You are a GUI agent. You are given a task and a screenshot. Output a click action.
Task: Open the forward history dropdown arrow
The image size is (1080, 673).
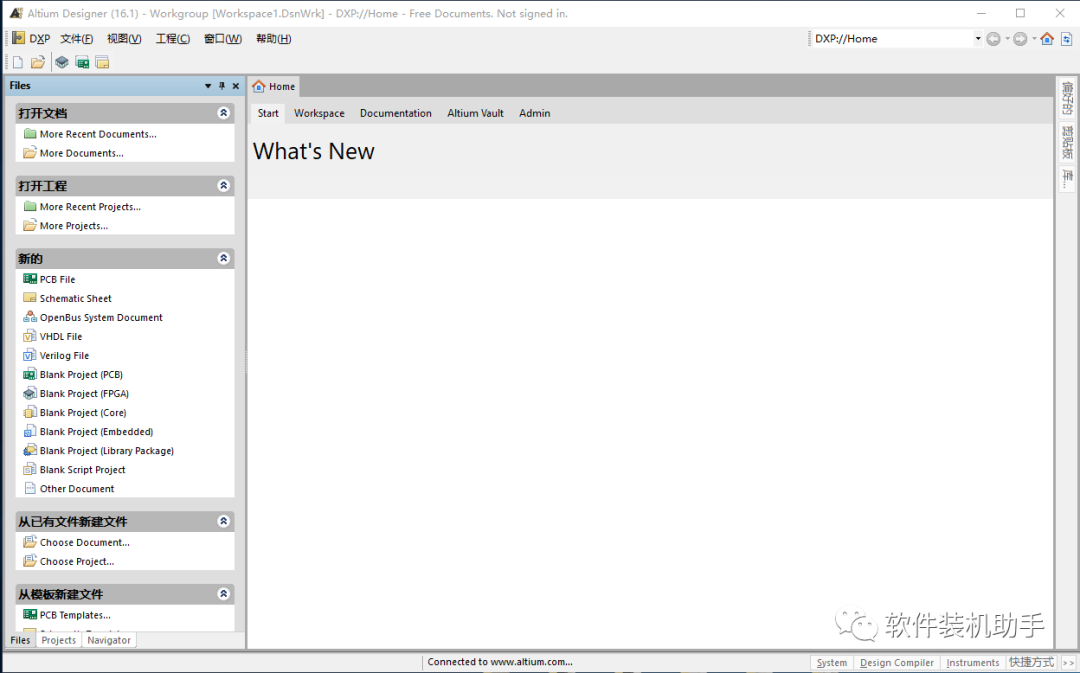[1034, 39]
